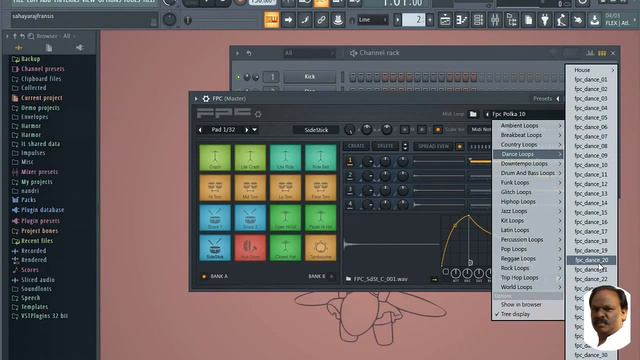Choose Dance Loops from the menu
The height and width of the screenshot is (360, 640).
[x=528, y=154]
